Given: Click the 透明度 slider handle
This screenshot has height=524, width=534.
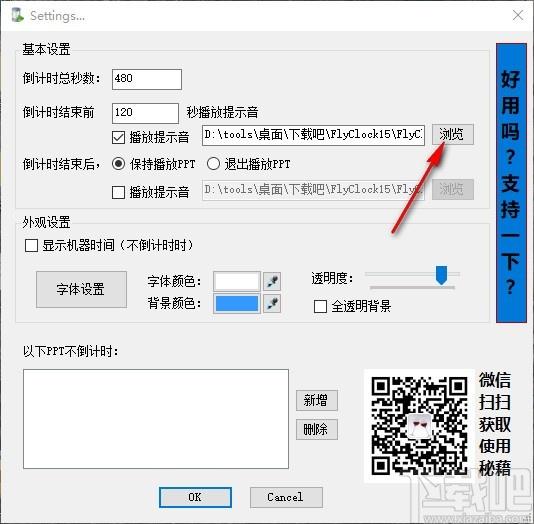Looking at the screenshot, I should click(x=442, y=275).
